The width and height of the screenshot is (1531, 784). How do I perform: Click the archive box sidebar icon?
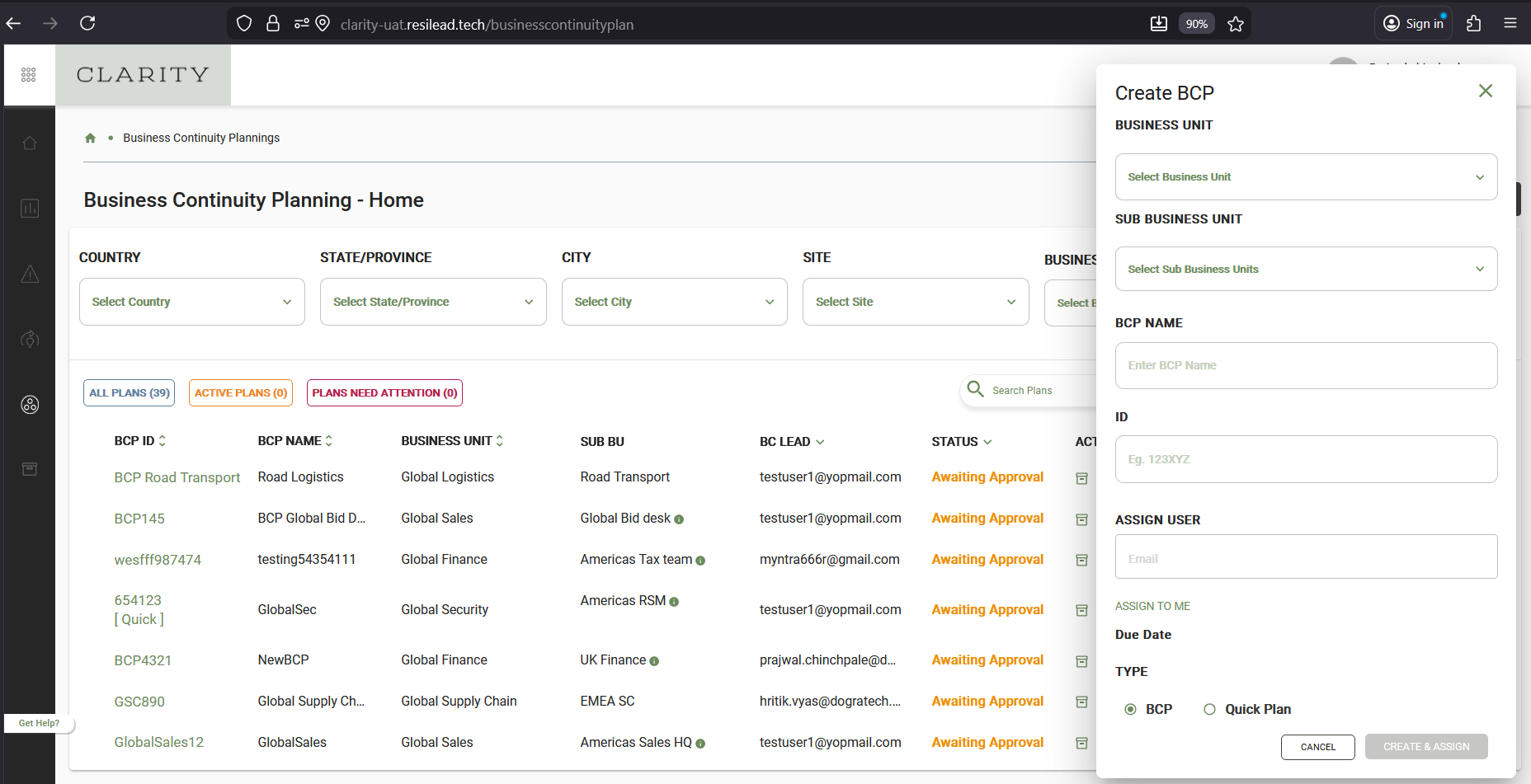[x=30, y=469]
